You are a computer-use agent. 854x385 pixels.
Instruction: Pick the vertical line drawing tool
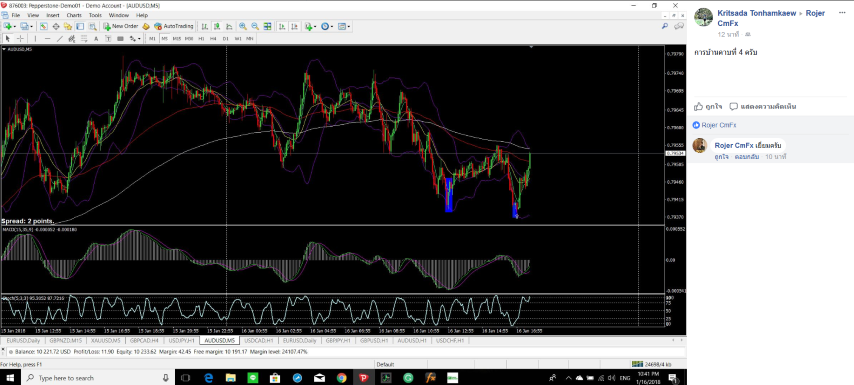point(35,39)
